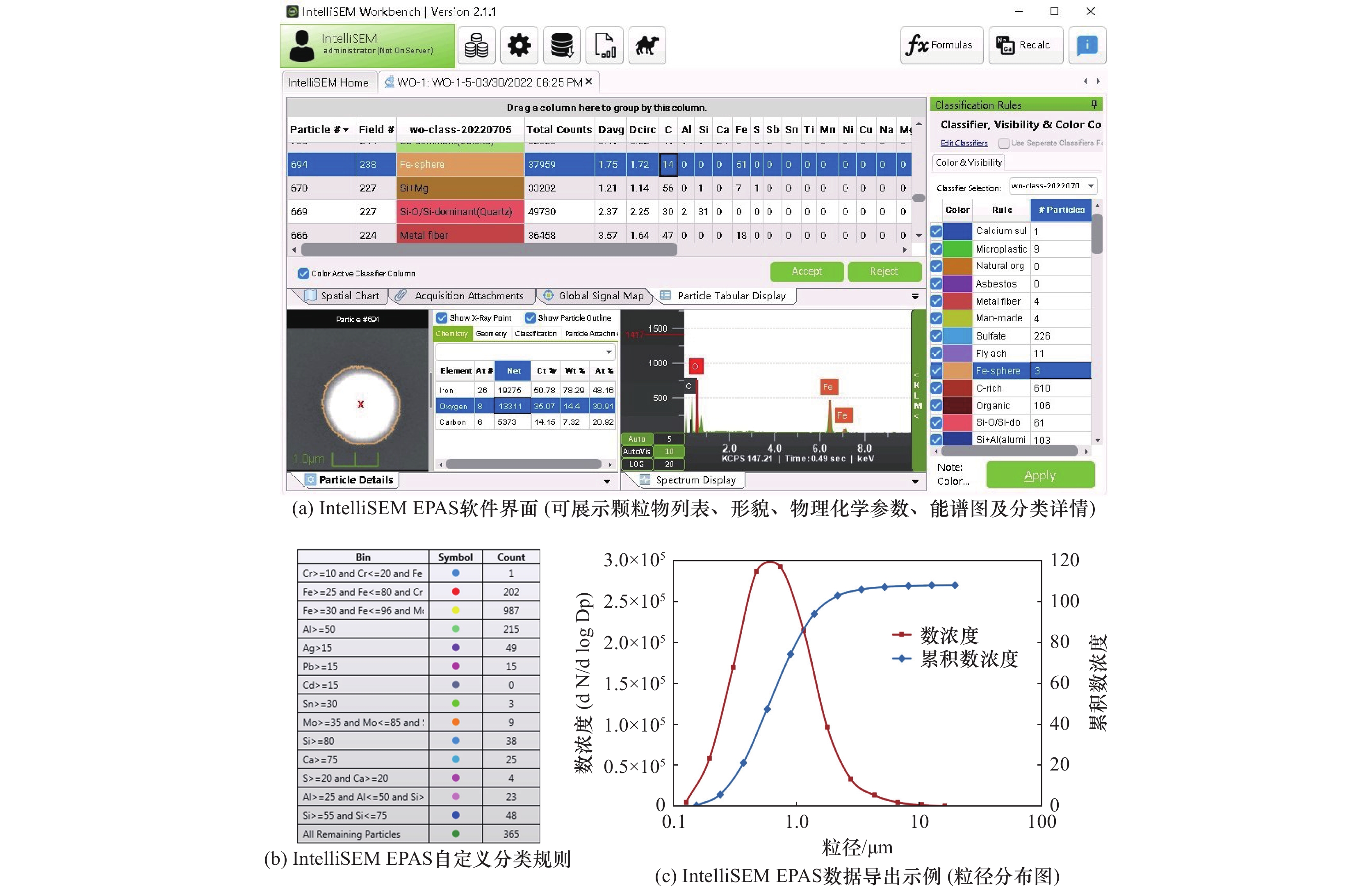Select the Geometry tab in Particle Details
Screen dimensions: 1372x889
tap(490, 334)
